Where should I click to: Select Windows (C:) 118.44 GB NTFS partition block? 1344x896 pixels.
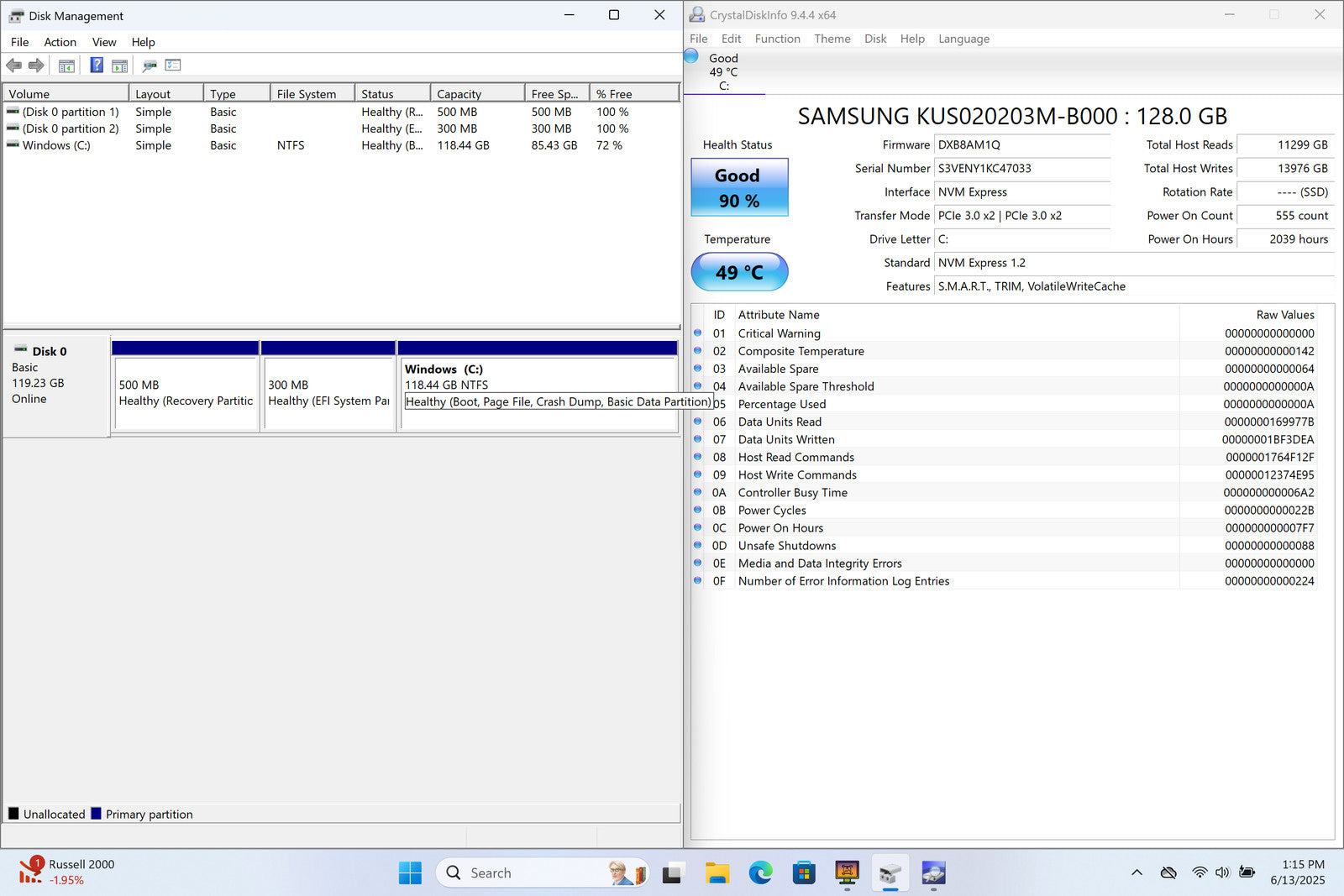pos(538,386)
